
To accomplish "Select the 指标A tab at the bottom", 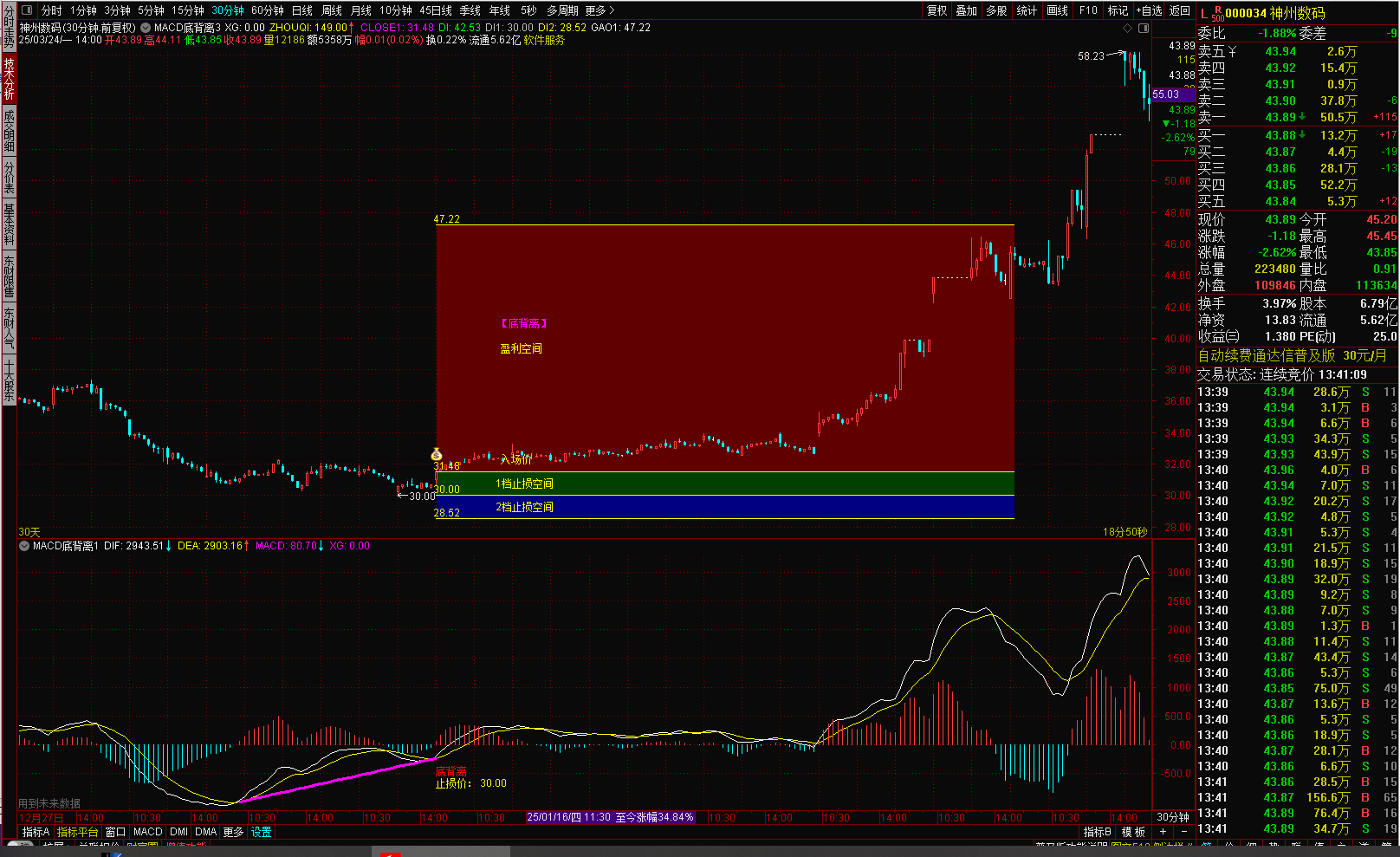I will click(36, 832).
